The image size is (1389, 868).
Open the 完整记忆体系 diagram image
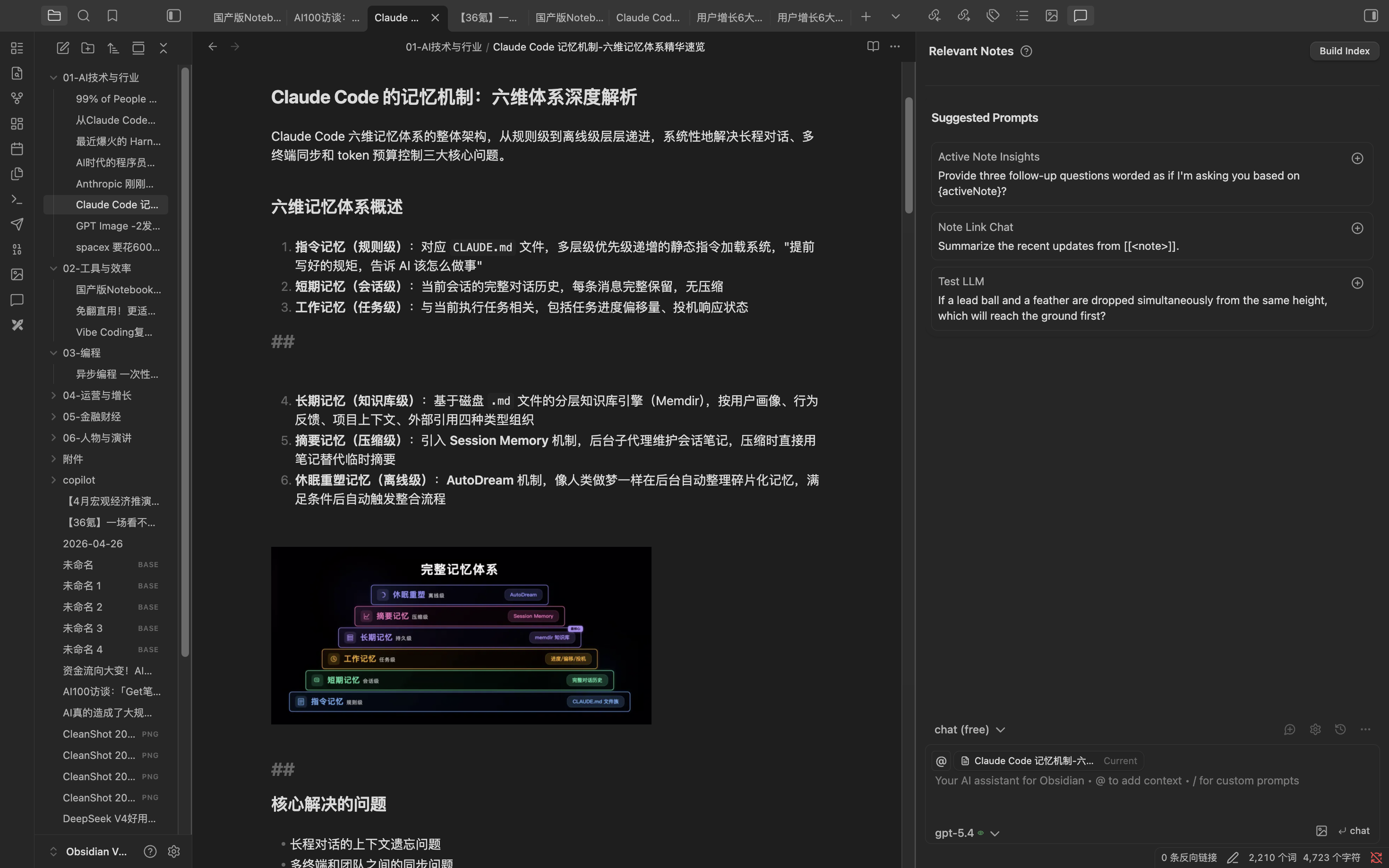coord(461,636)
